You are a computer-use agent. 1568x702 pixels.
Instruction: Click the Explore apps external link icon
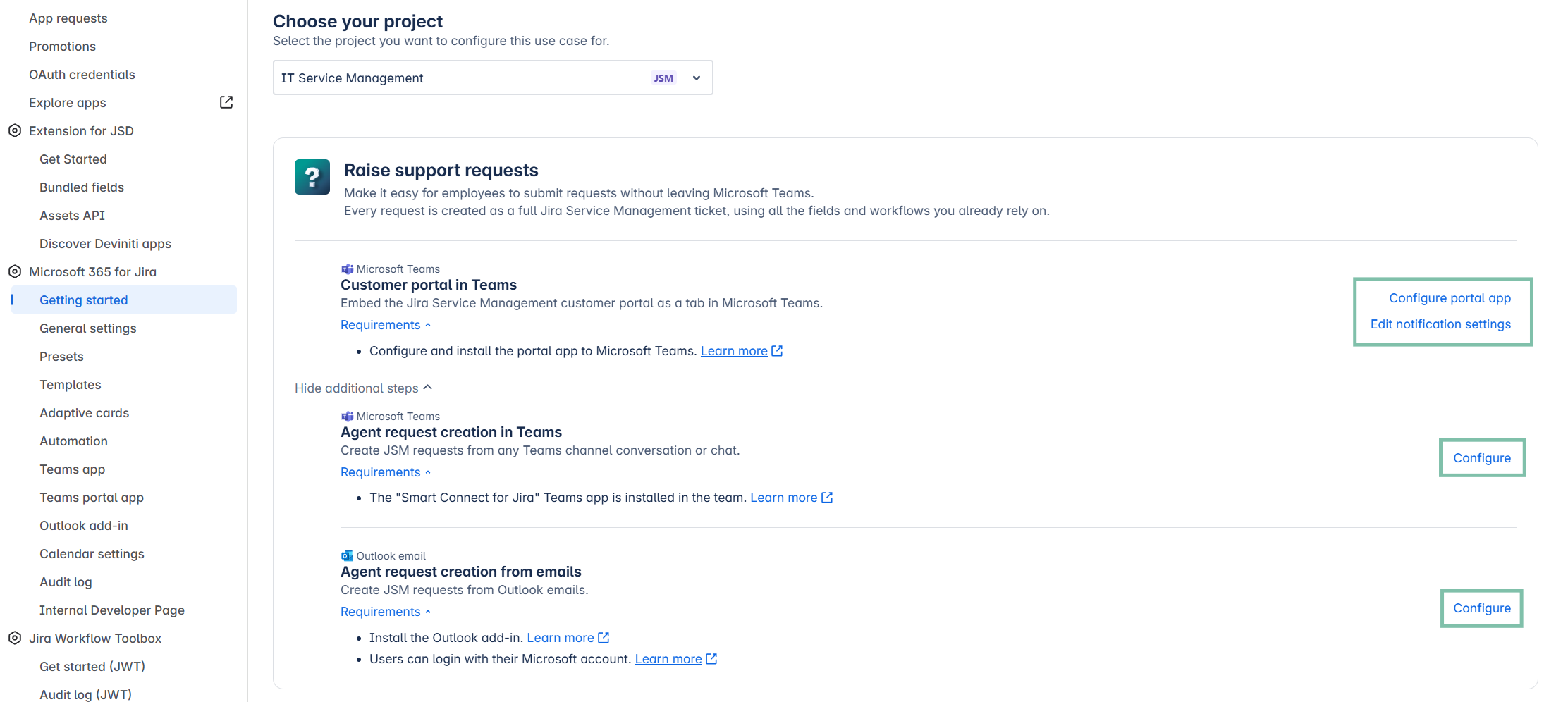point(226,102)
